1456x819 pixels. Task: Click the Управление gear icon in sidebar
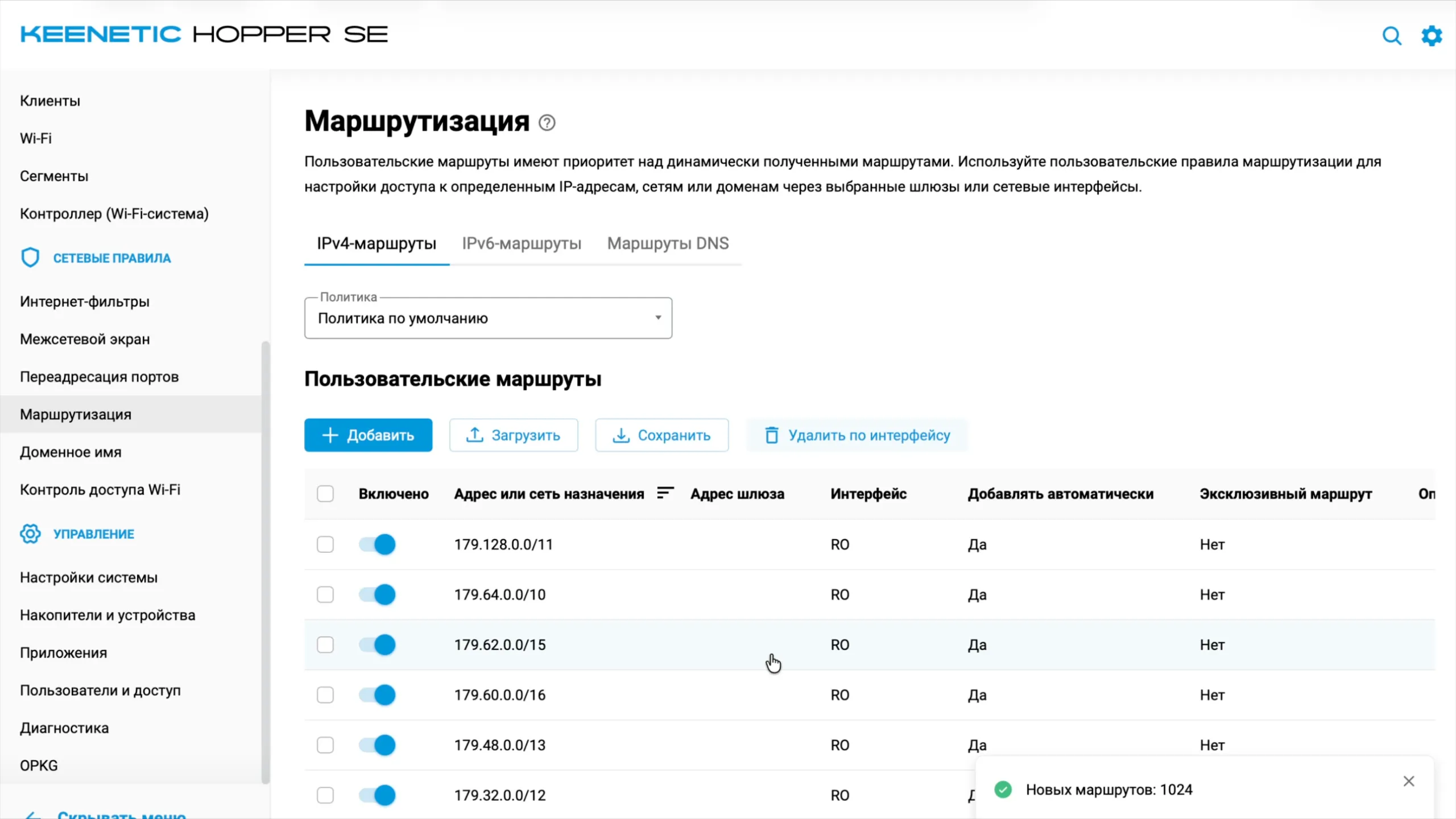point(30,533)
